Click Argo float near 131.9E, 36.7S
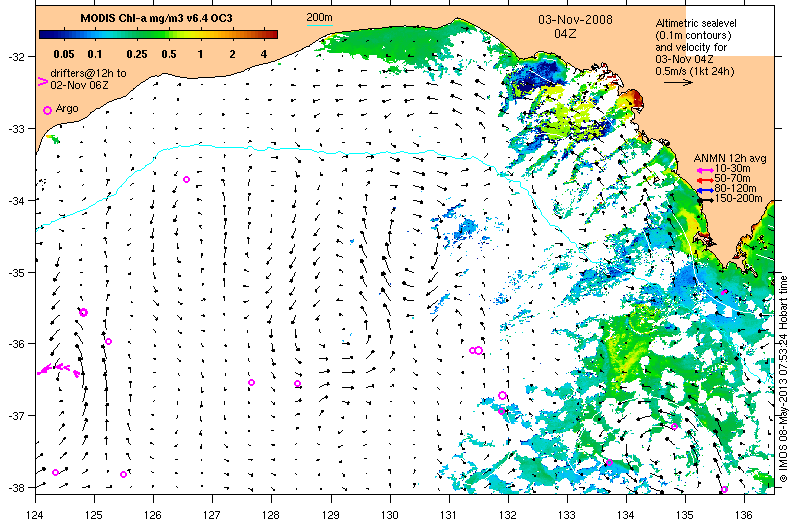The height and width of the screenshot is (520, 800). 502,395
